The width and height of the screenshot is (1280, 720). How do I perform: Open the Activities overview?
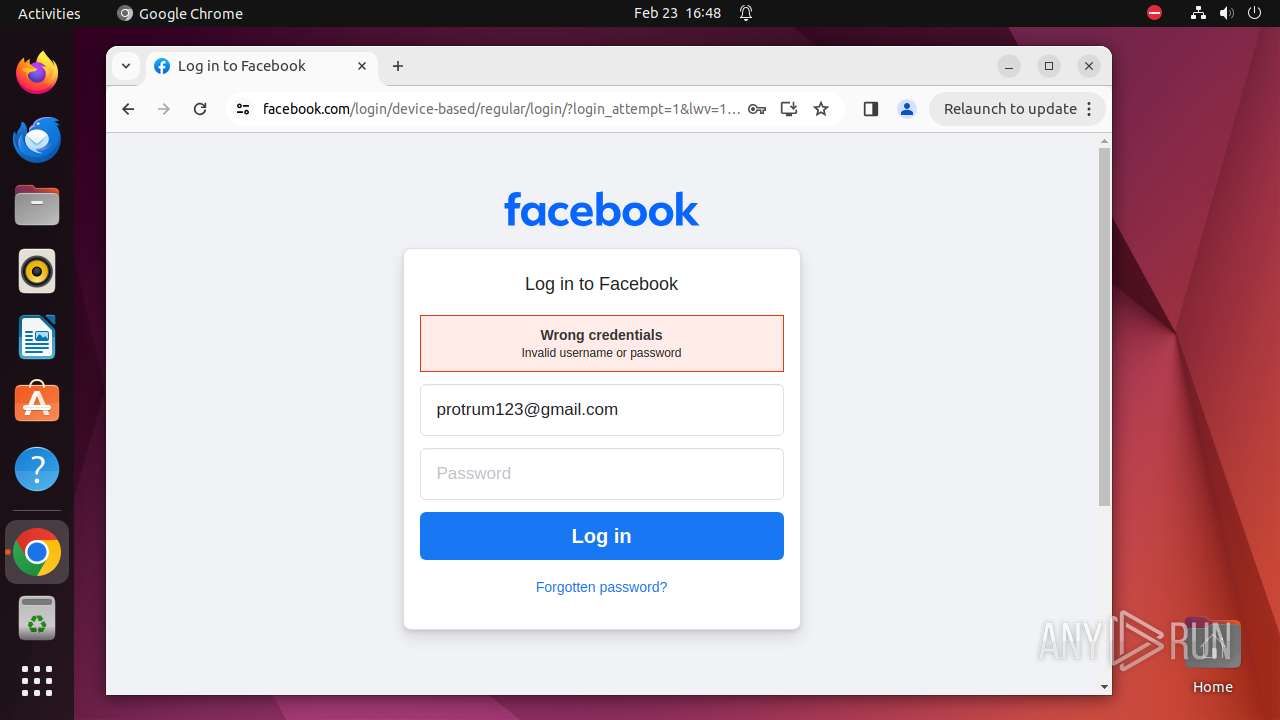coord(49,13)
